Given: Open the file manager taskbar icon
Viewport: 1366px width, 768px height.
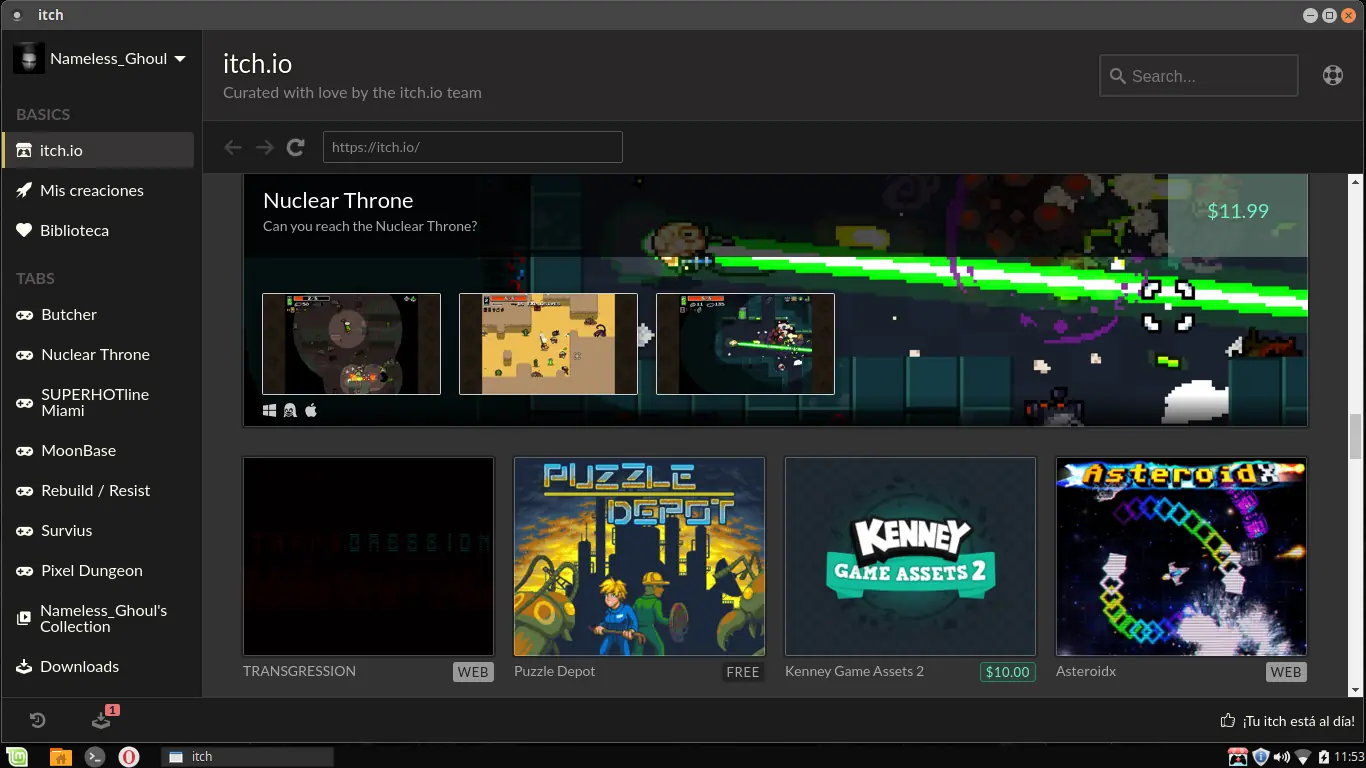Looking at the screenshot, I should click(60, 756).
